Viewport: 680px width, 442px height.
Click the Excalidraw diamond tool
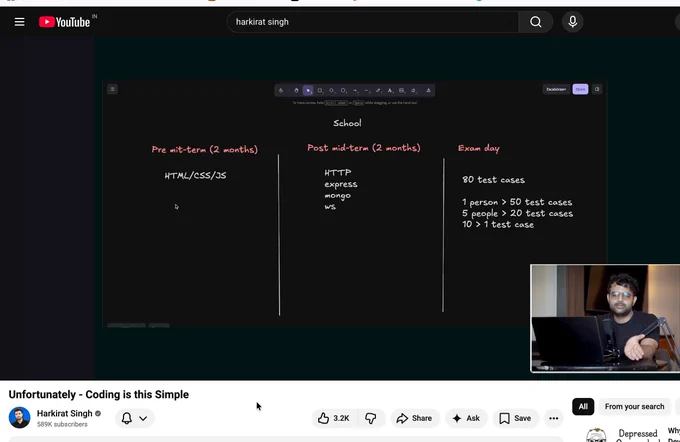click(x=332, y=90)
